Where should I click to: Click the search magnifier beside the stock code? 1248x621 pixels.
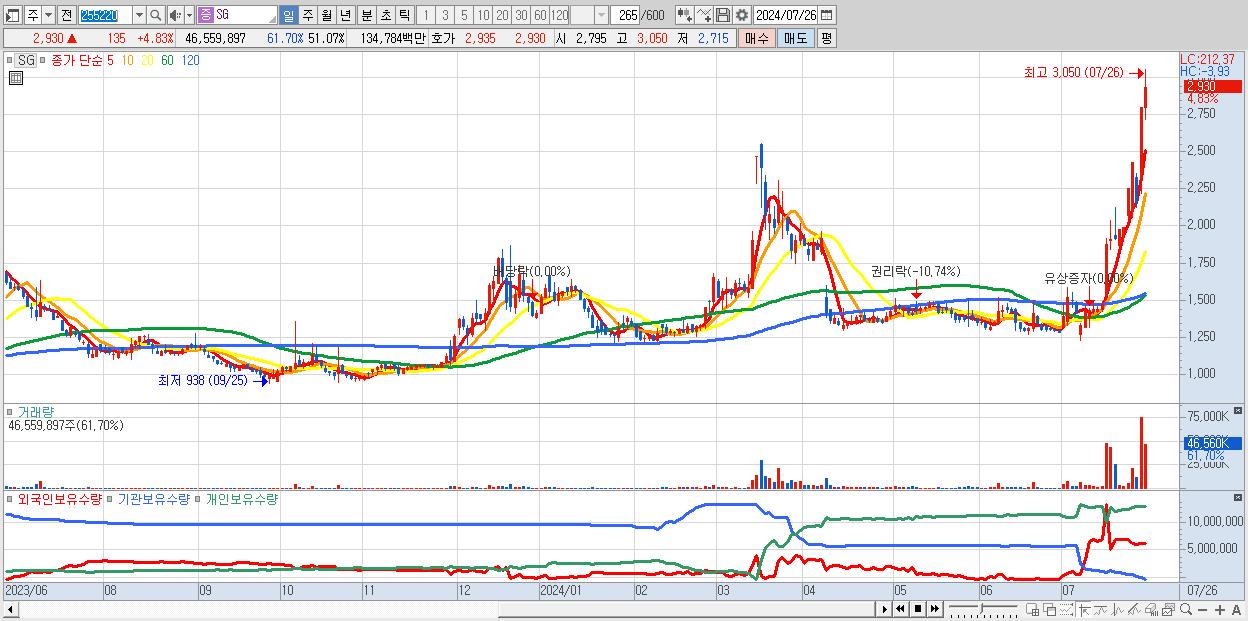155,15
